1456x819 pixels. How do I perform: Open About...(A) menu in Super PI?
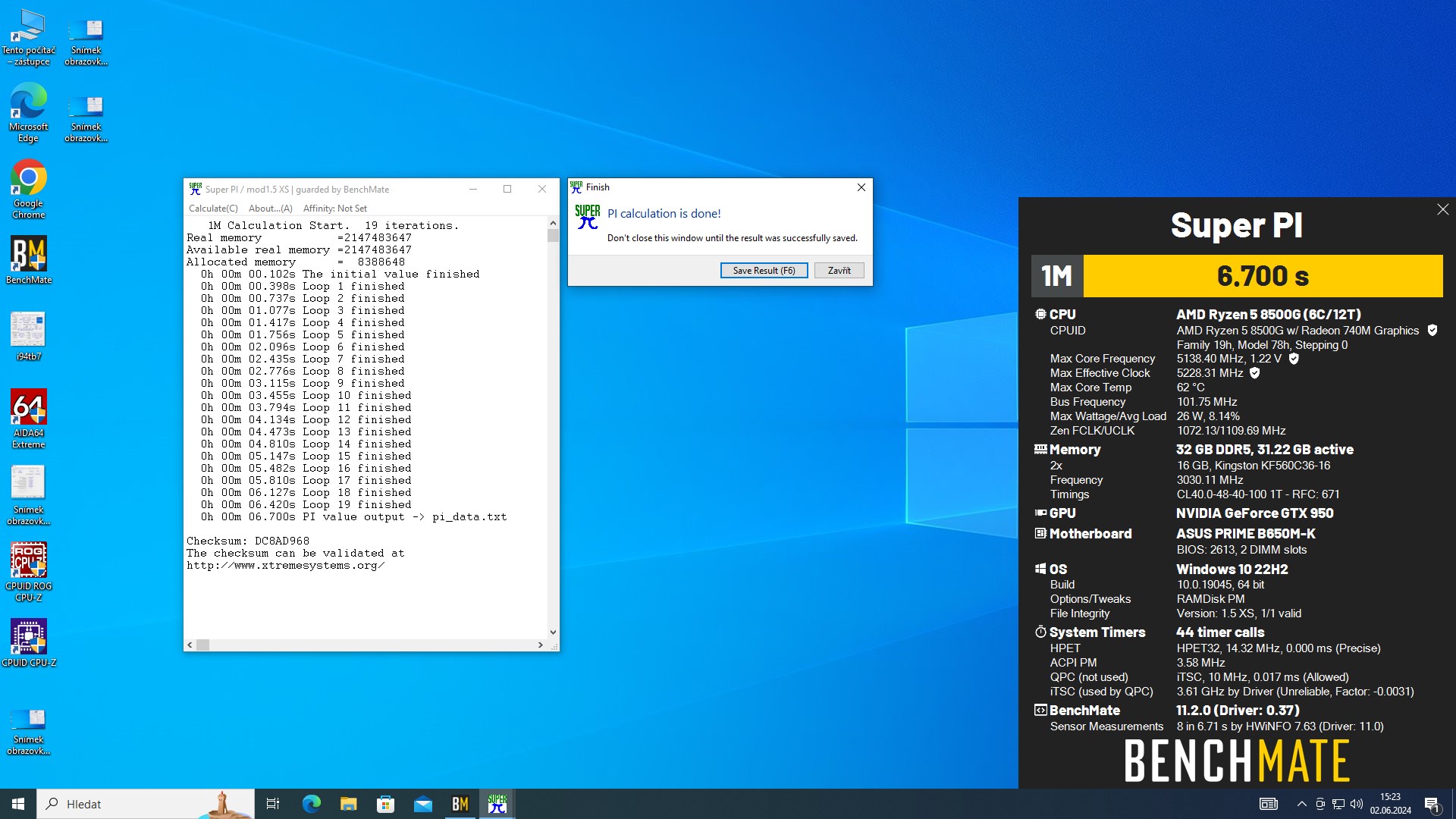point(270,209)
